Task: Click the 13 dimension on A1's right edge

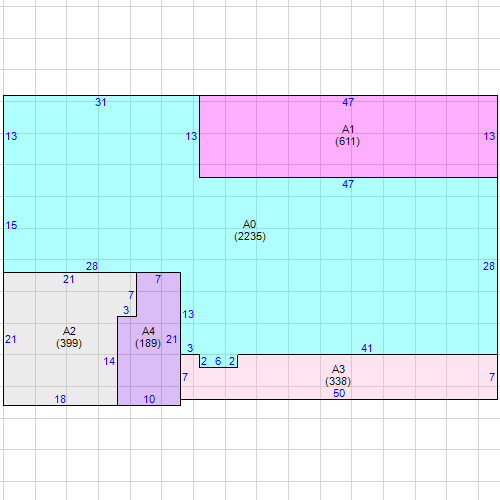Action: (x=489, y=136)
